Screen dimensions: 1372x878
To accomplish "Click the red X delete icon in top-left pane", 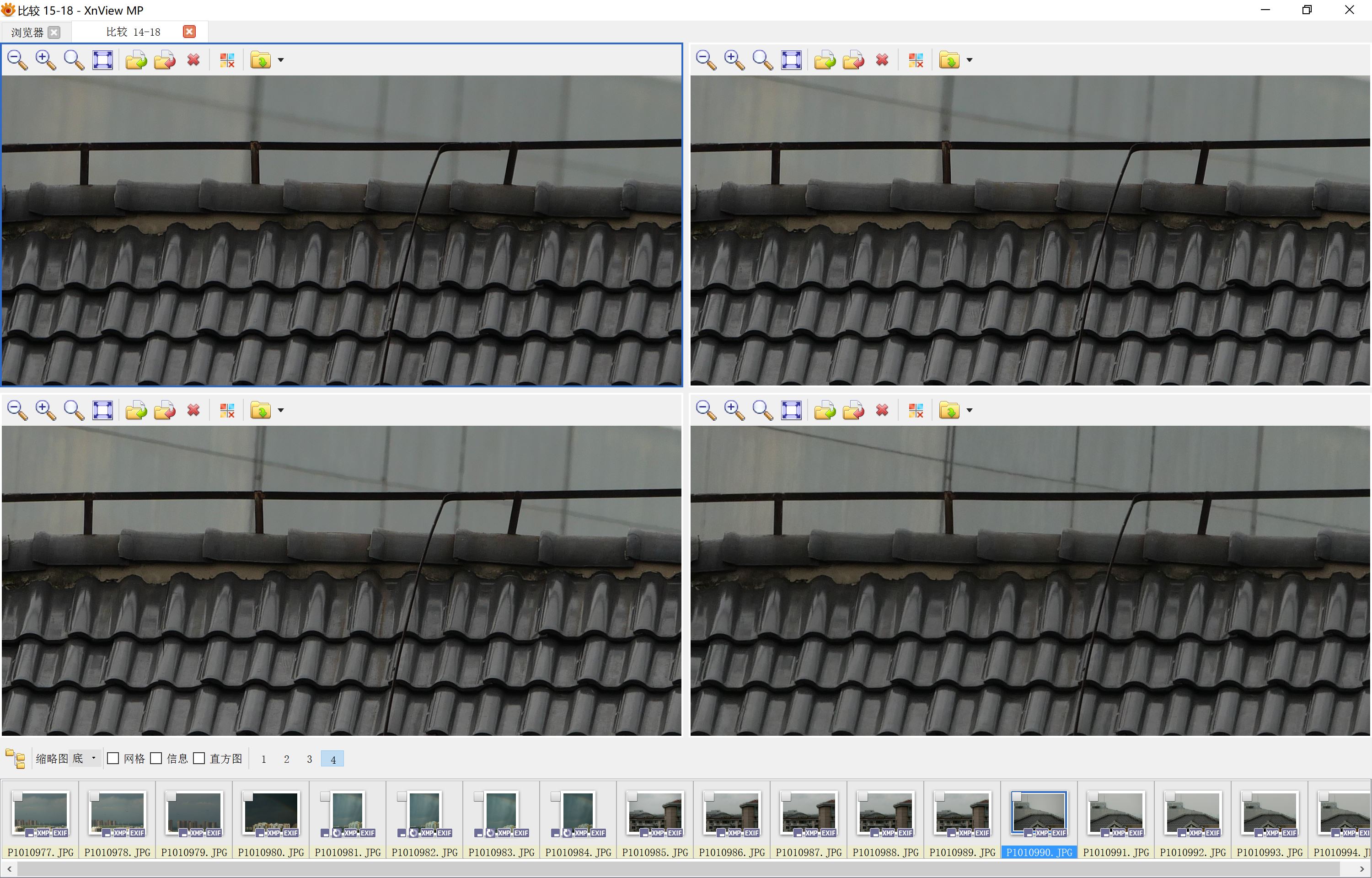I will pyautogui.click(x=193, y=60).
